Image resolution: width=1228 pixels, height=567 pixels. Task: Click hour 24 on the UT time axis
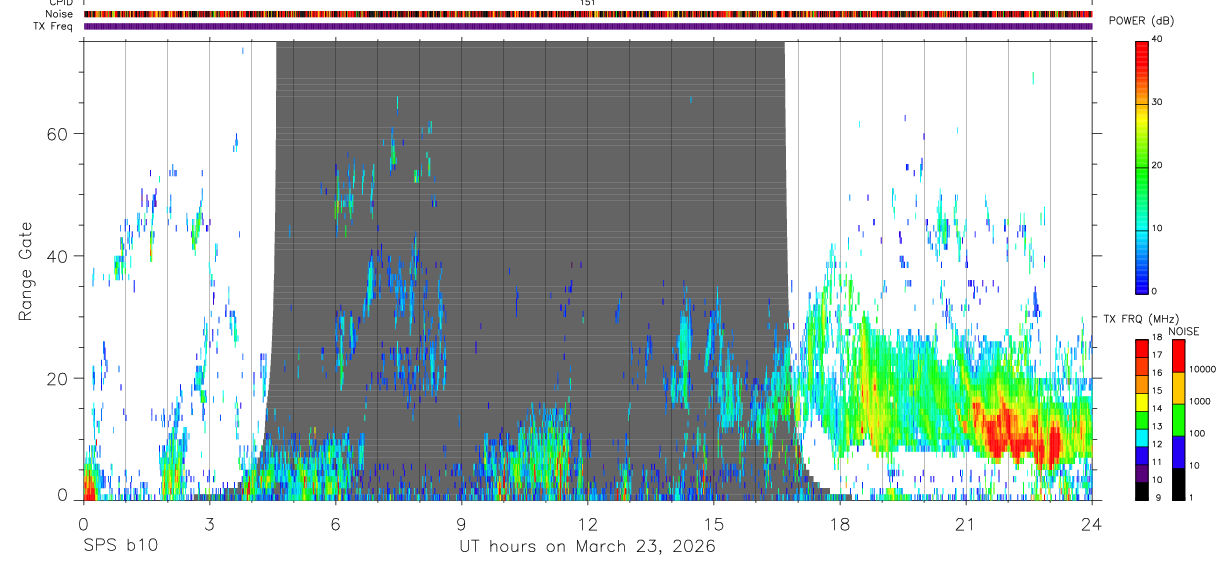[1092, 523]
